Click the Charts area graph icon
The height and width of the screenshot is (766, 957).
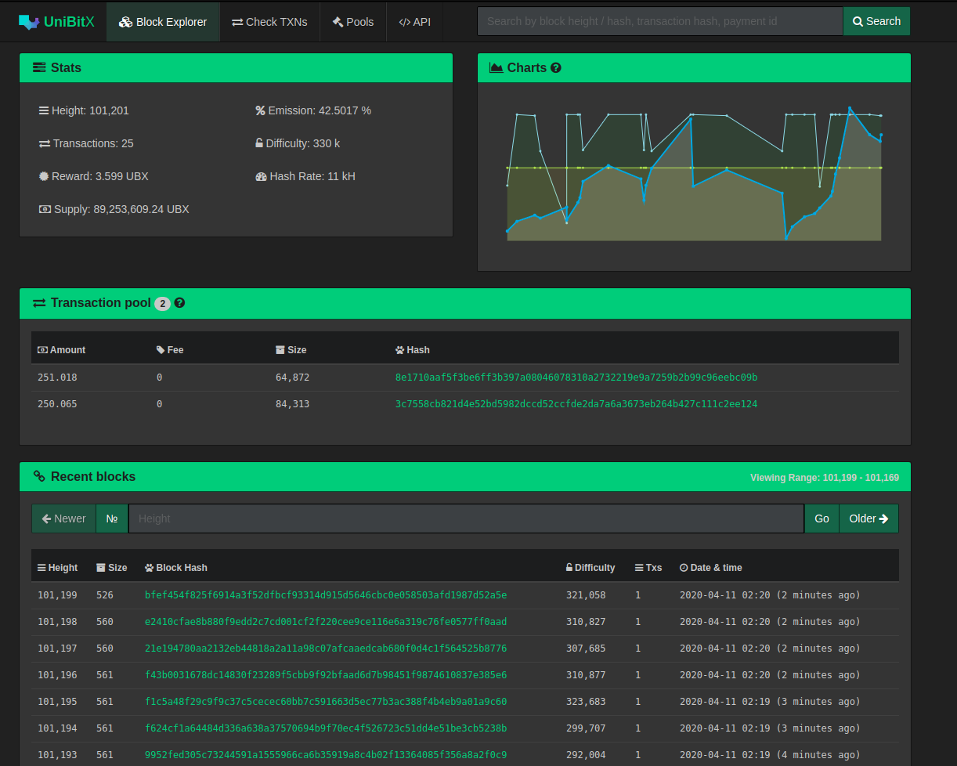[x=496, y=68]
